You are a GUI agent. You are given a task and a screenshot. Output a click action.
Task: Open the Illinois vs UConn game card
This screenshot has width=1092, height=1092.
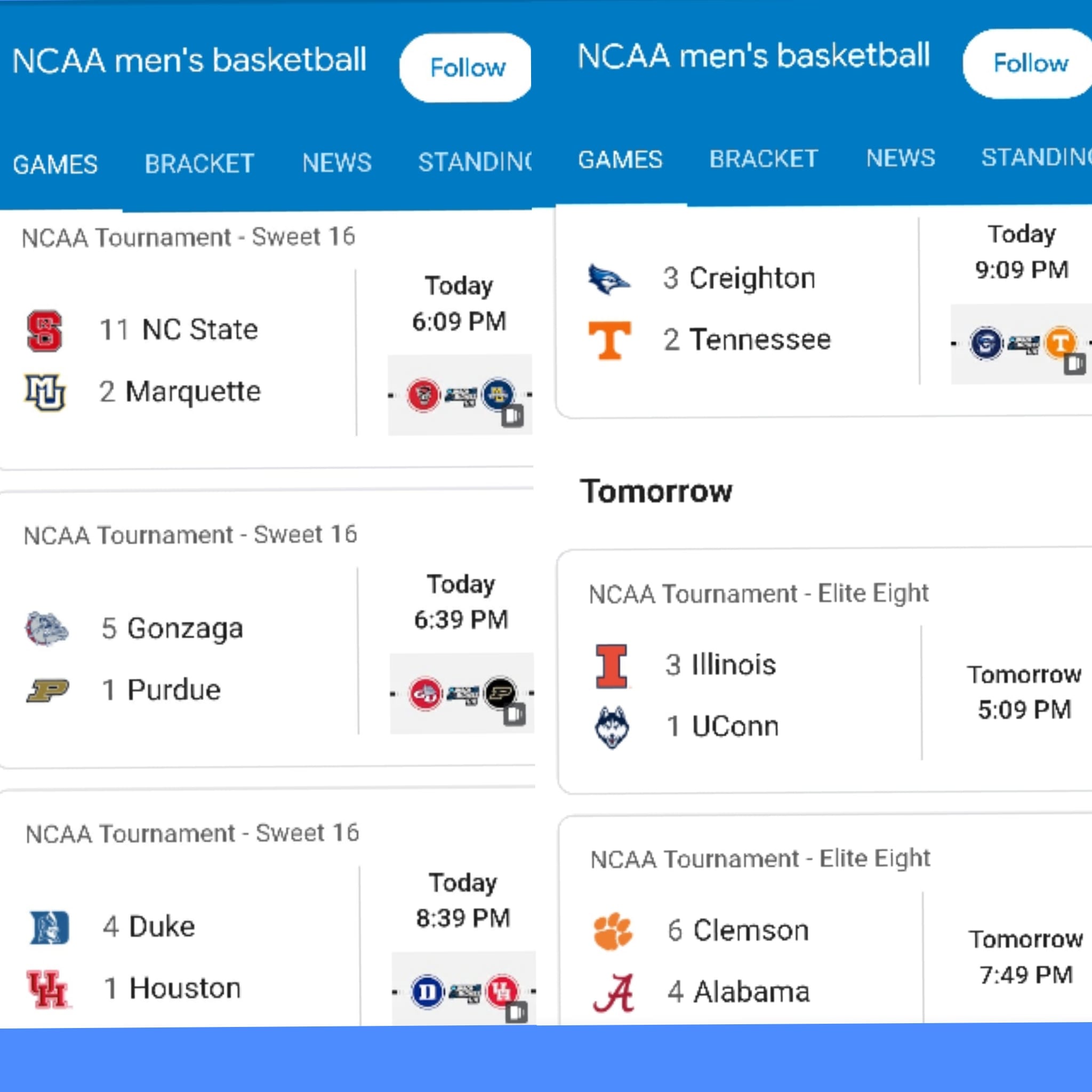click(x=825, y=671)
